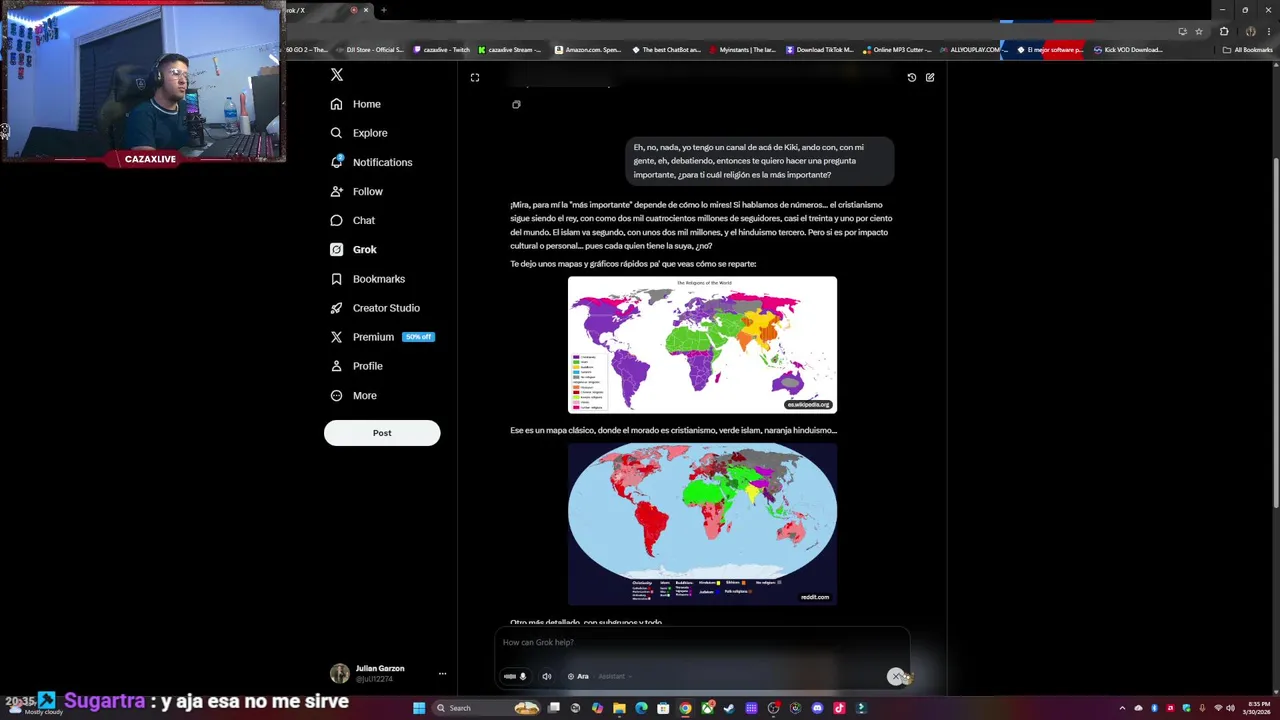1280x720 pixels.
Task: Open Explore in the sidebar
Action: click(x=359, y=133)
